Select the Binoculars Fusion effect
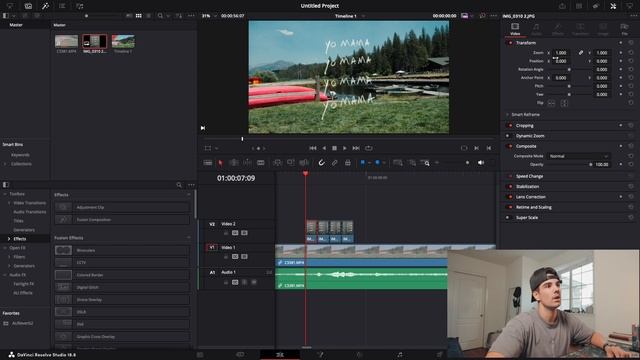 [122, 250]
